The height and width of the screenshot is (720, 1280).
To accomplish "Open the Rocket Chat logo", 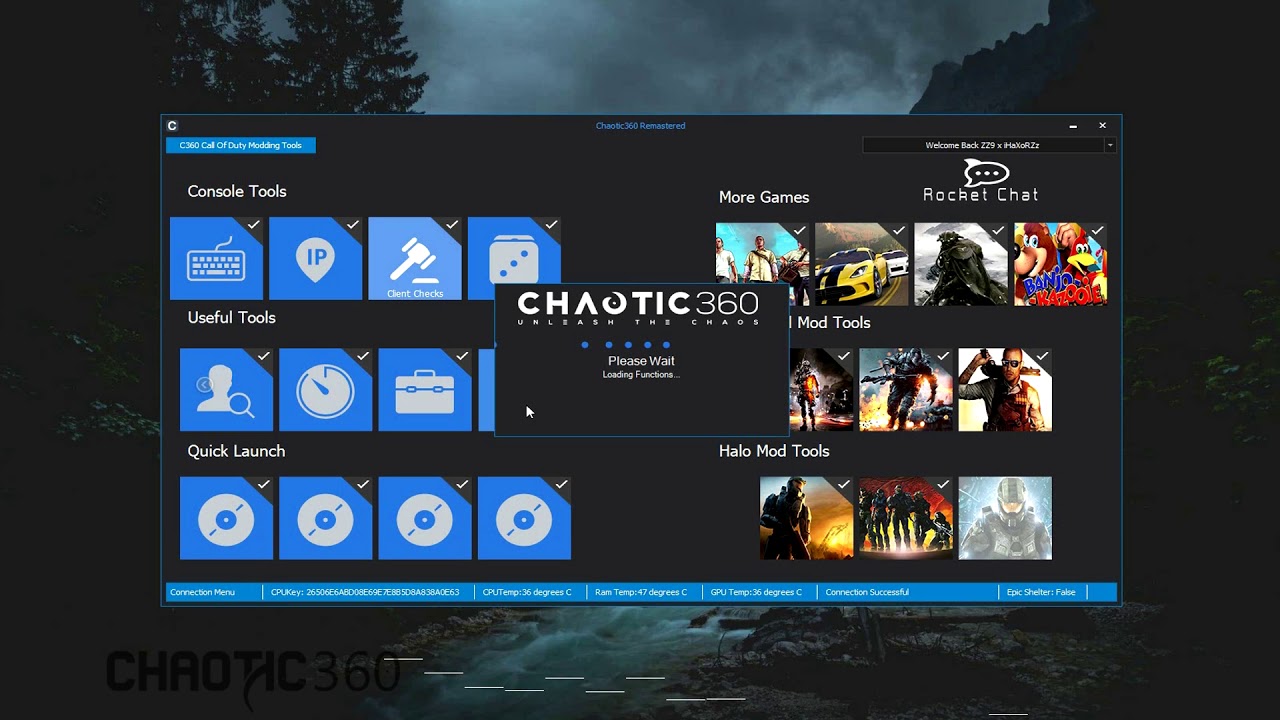I will 981,181.
